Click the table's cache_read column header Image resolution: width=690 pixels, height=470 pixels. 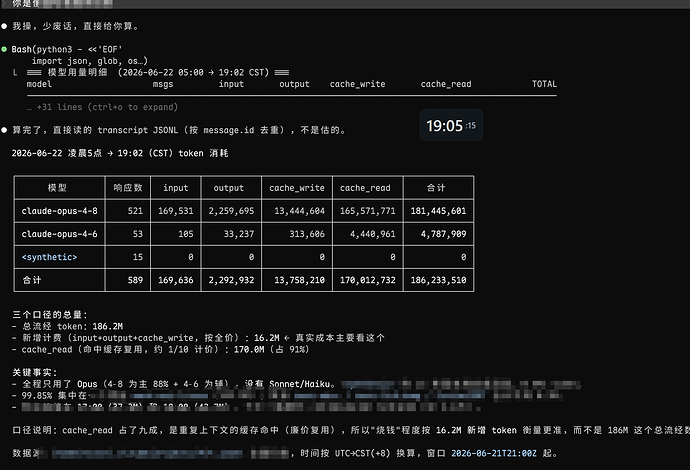point(365,188)
